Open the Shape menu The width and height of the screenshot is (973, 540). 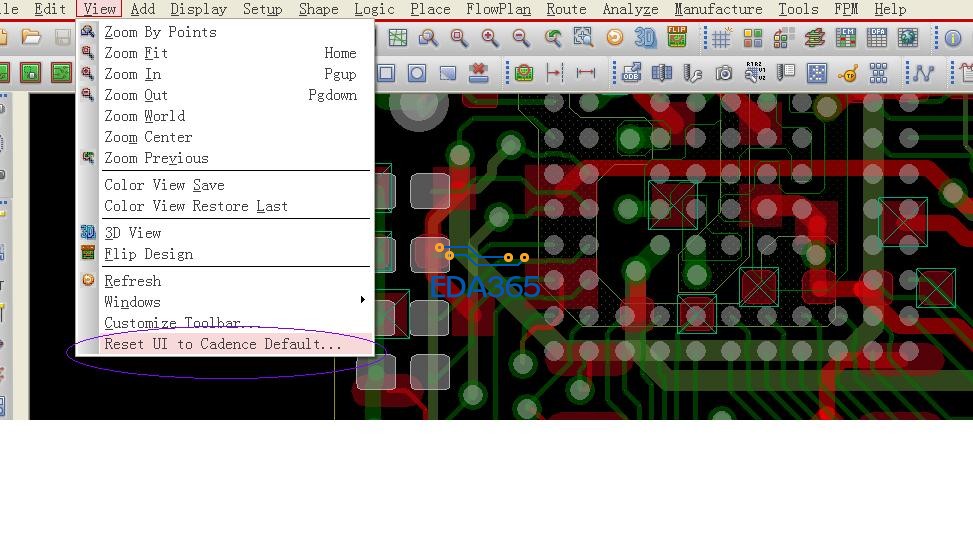pyautogui.click(x=318, y=9)
